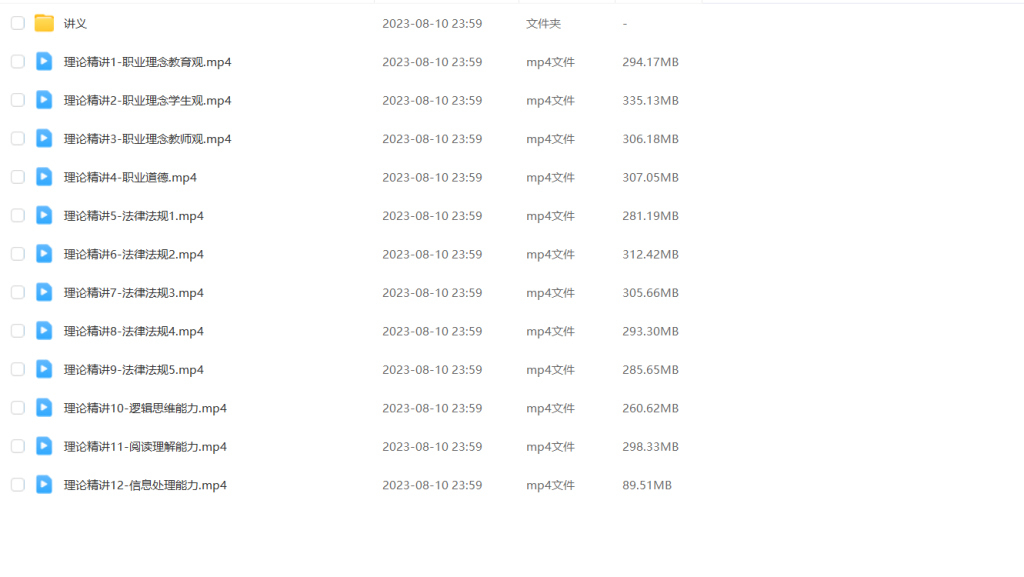
Task: Select checkbox for 理论精讲2-职业理念学生观.mp4
Action: [18, 101]
